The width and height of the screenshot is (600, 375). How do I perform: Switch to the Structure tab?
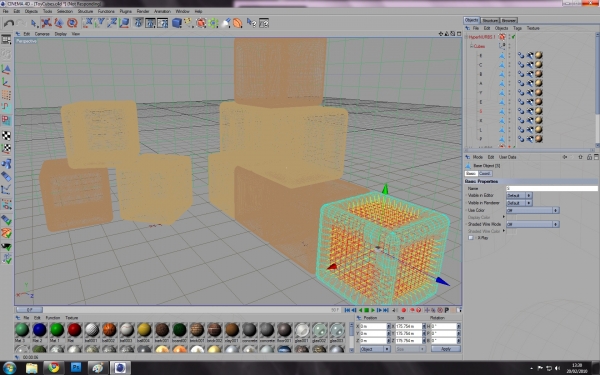coord(490,20)
